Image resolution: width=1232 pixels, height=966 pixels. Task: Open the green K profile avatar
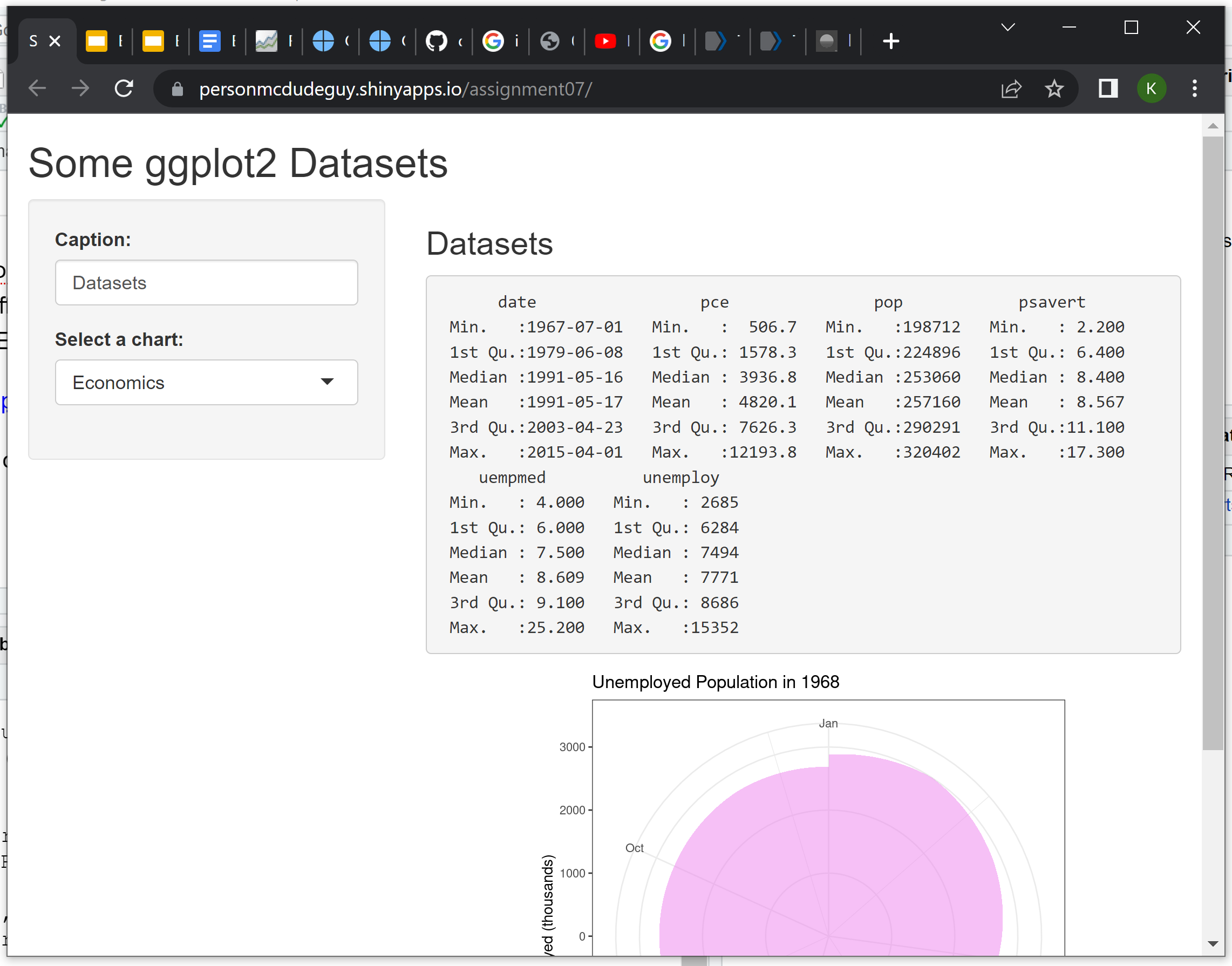tap(1151, 88)
